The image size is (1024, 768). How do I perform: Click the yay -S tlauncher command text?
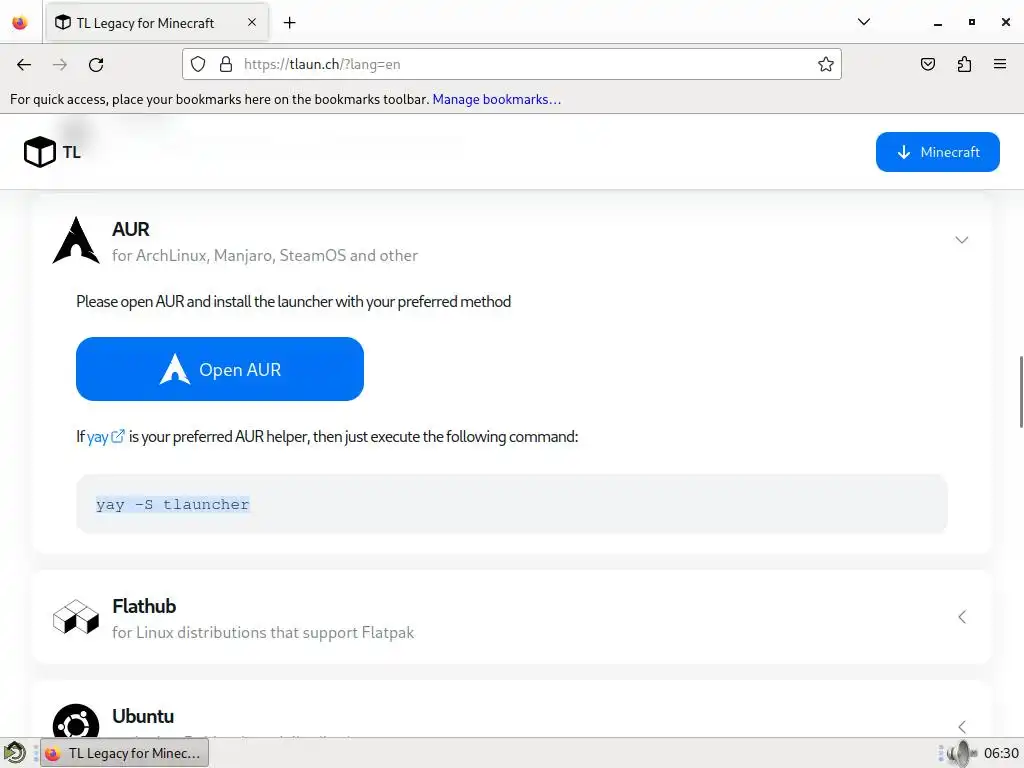[172, 504]
